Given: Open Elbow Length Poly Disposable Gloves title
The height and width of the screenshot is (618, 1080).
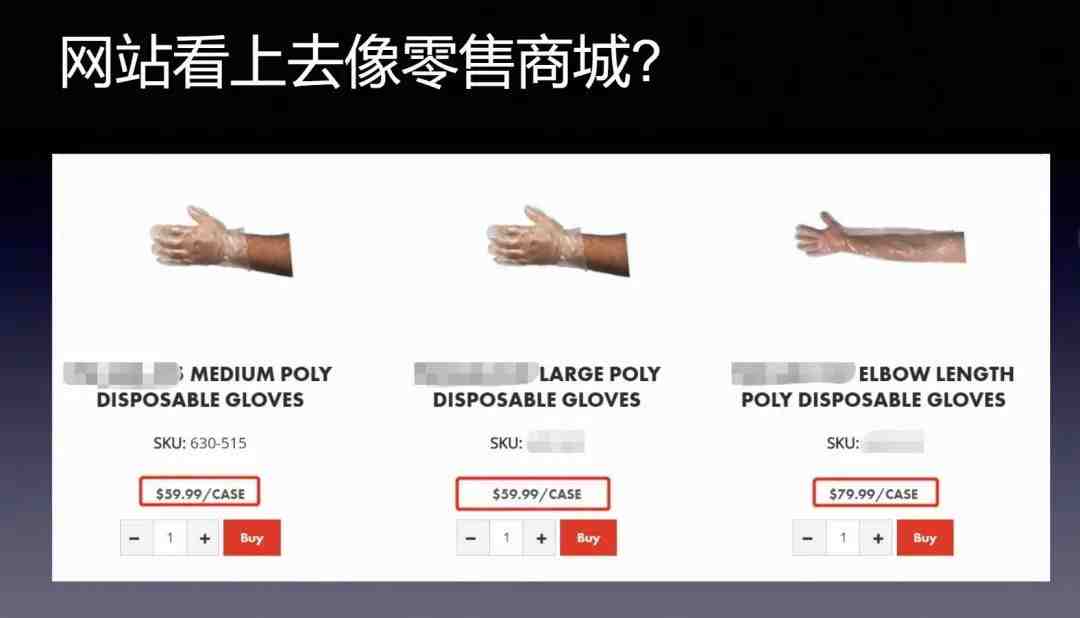Looking at the screenshot, I should tap(873, 387).
